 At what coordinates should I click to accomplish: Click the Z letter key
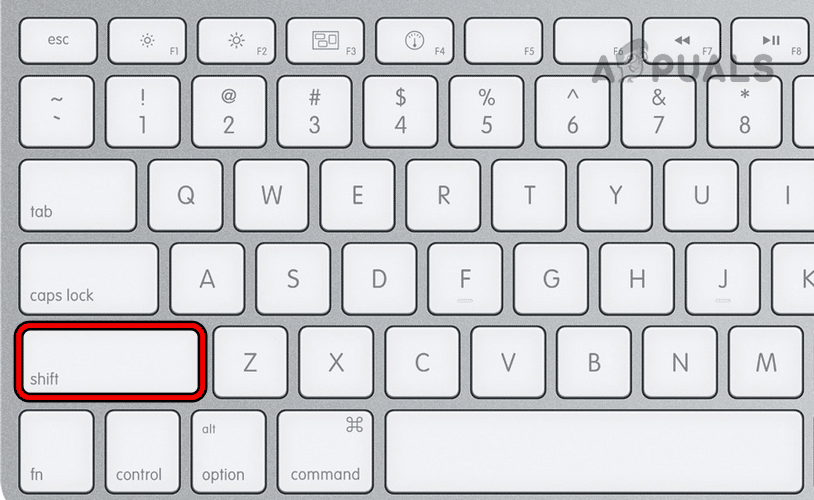coord(250,362)
